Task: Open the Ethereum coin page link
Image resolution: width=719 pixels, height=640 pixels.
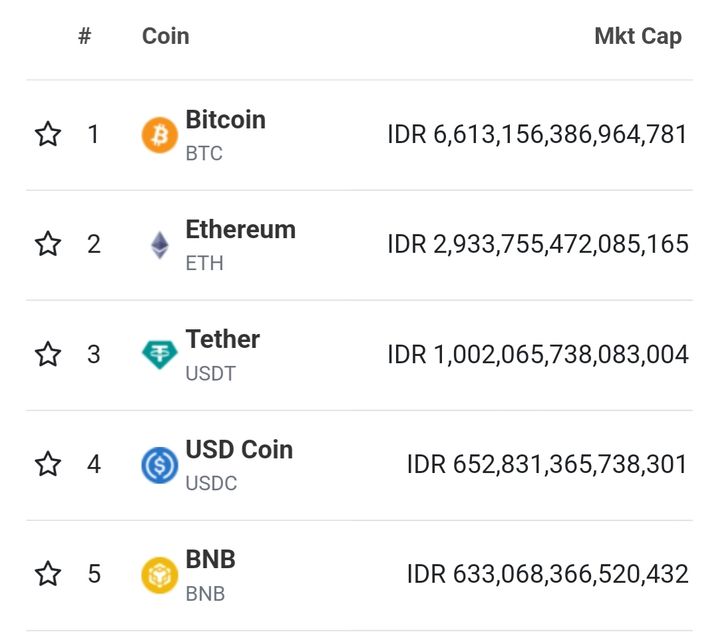Action: (240, 230)
